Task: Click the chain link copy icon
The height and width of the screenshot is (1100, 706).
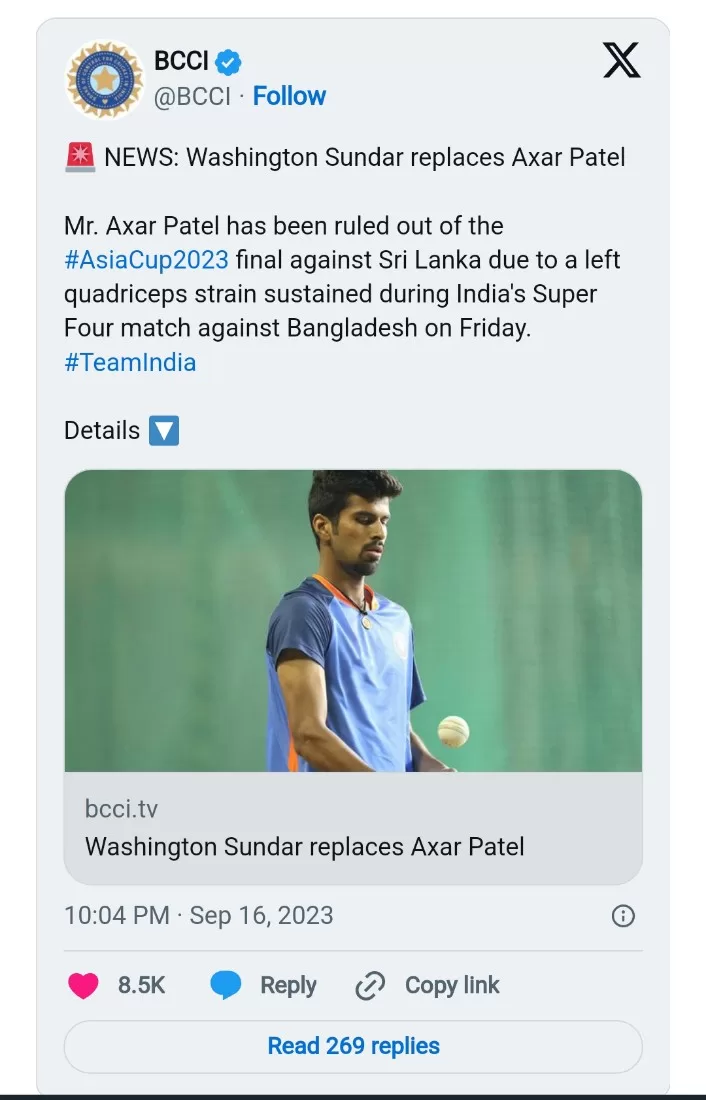Action: (x=370, y=986)
